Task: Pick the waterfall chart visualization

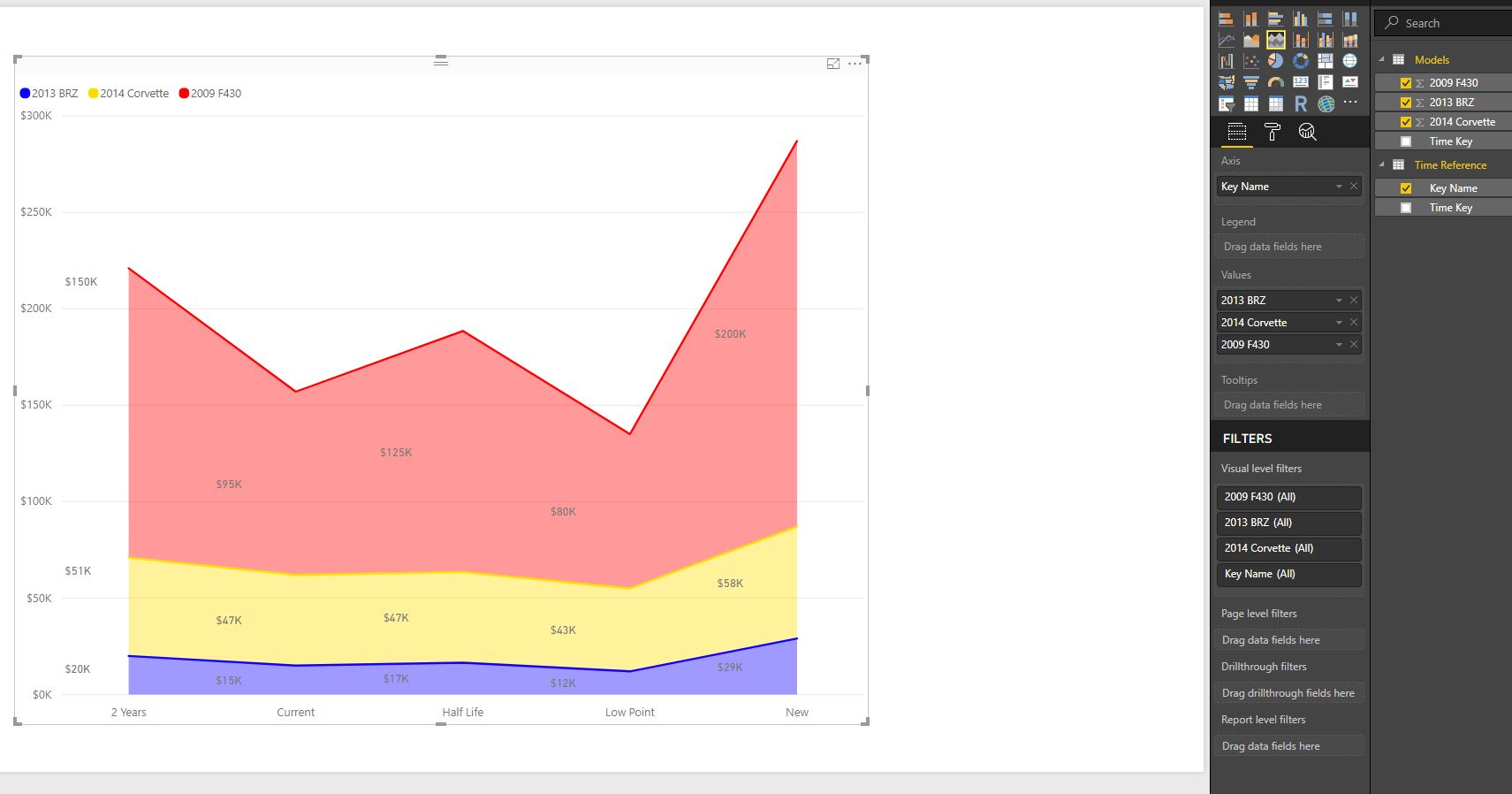Action: (1226, 61)
